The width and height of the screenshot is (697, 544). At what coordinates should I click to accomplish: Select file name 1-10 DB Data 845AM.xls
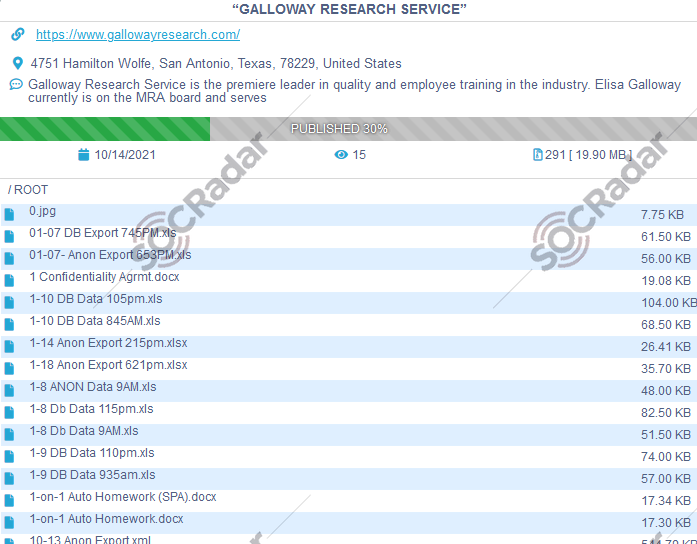click(95, 321)
